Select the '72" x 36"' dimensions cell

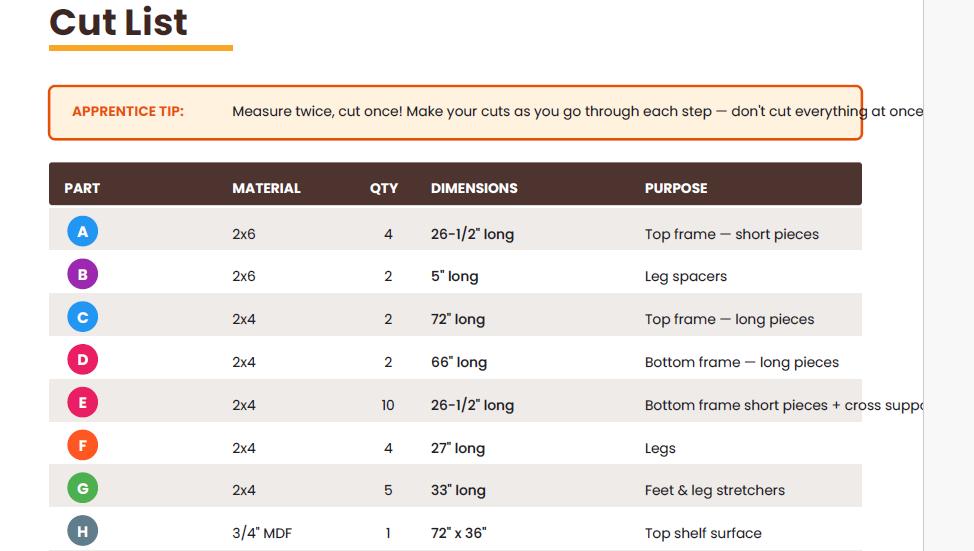click(458, 533)
